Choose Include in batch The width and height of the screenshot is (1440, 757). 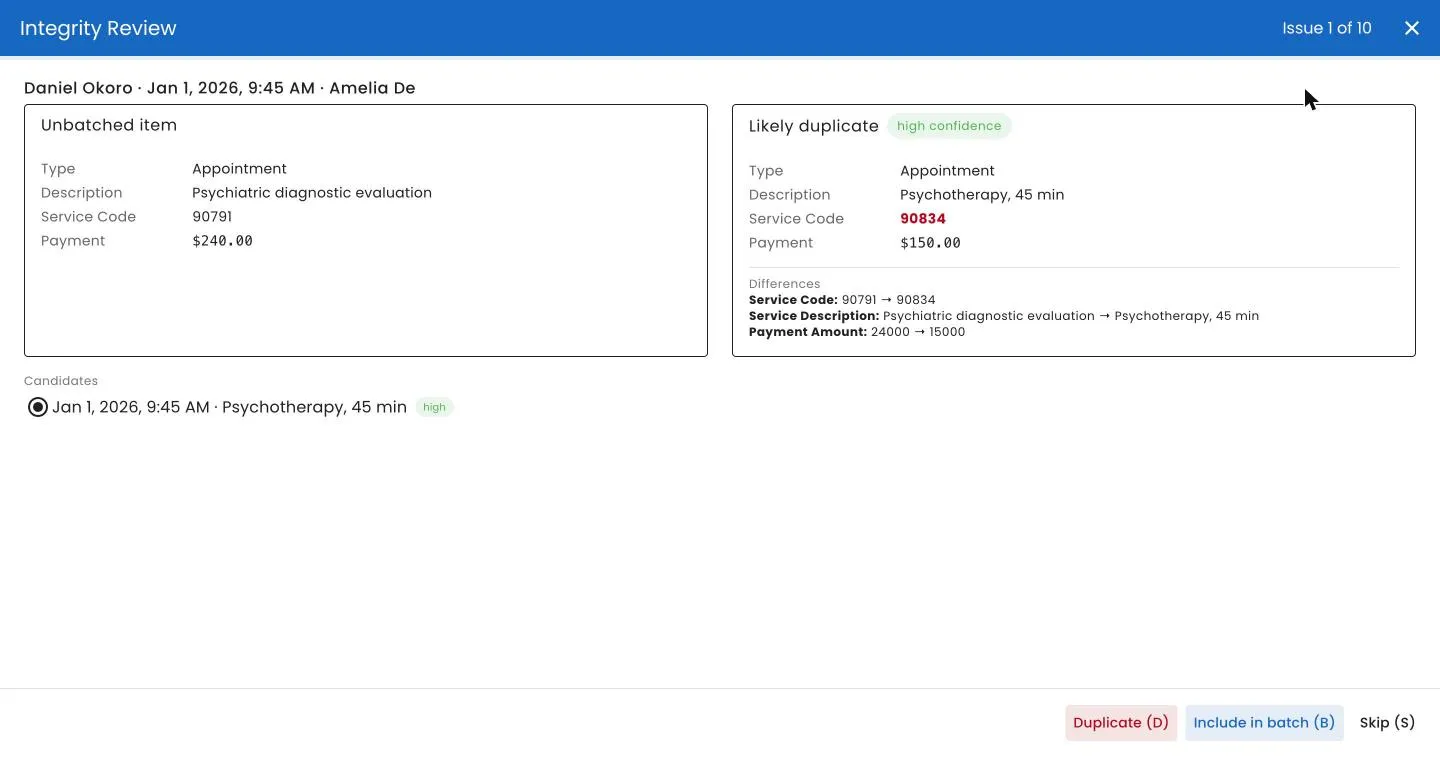(1264, 723)
